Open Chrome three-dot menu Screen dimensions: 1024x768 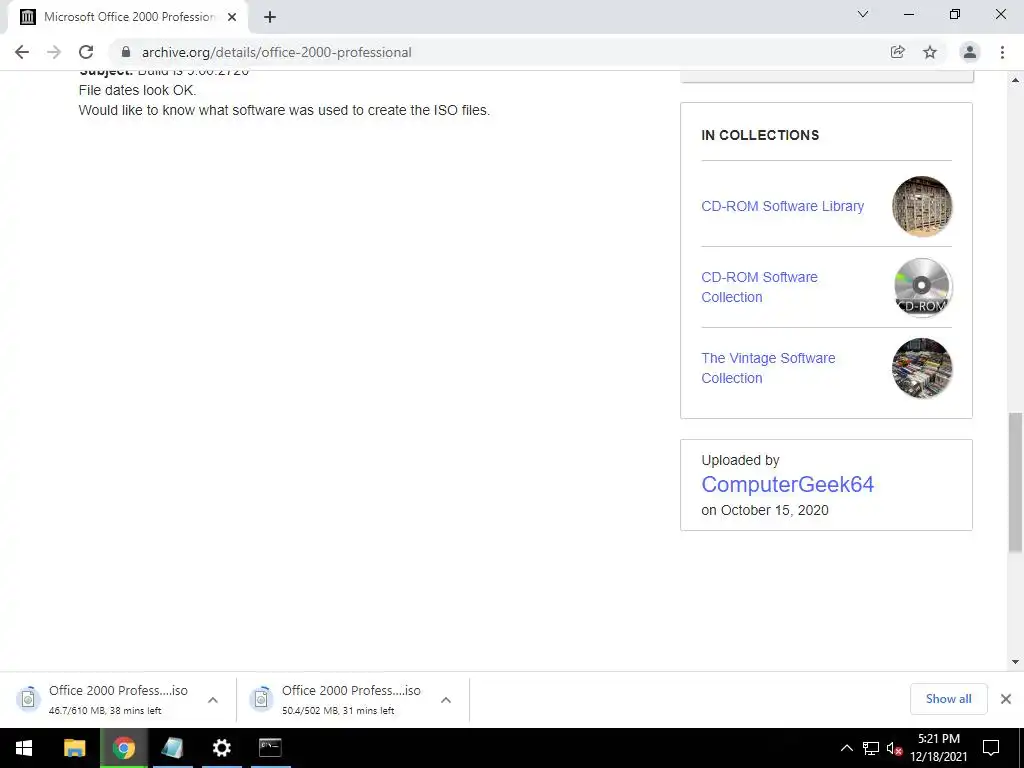pyautogui.click(x=1002, y=52)
